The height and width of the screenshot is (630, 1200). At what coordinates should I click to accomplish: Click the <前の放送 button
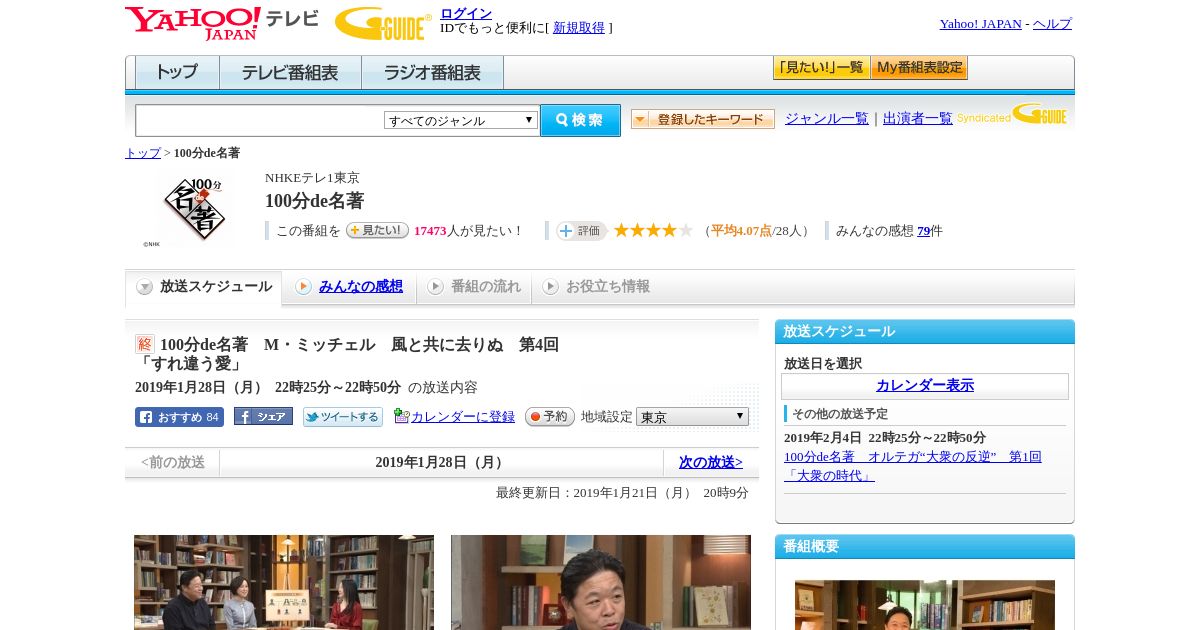[x=173, y=462]
